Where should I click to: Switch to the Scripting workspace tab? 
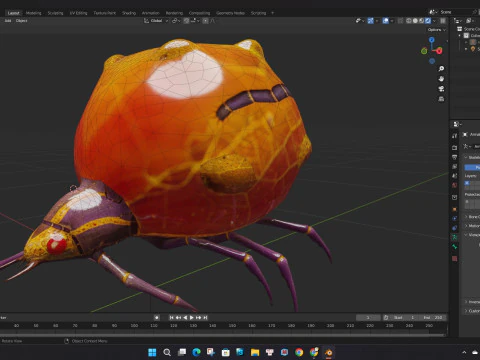click(258, 13)
